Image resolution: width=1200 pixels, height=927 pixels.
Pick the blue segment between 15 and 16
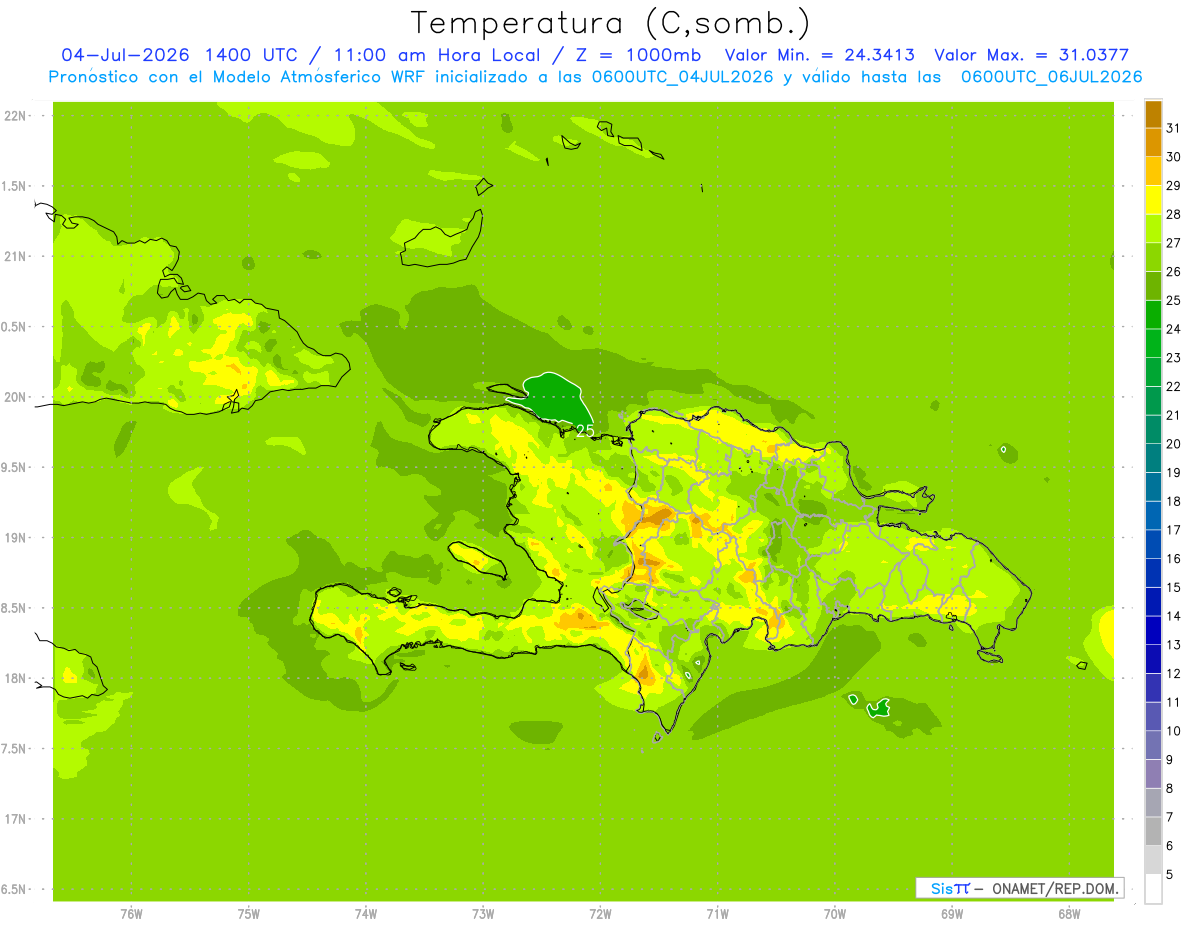[1153, 573]
